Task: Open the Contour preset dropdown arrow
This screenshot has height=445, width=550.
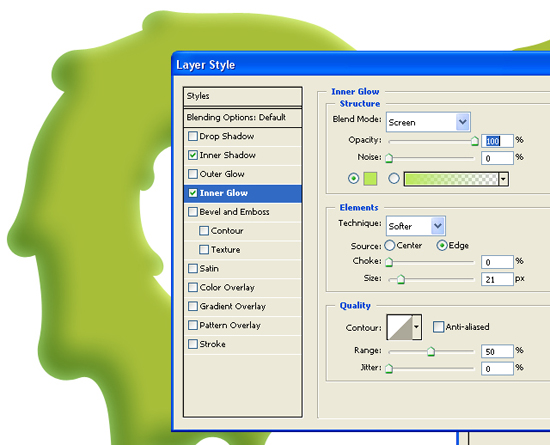Action: click(x=416, y=327)
